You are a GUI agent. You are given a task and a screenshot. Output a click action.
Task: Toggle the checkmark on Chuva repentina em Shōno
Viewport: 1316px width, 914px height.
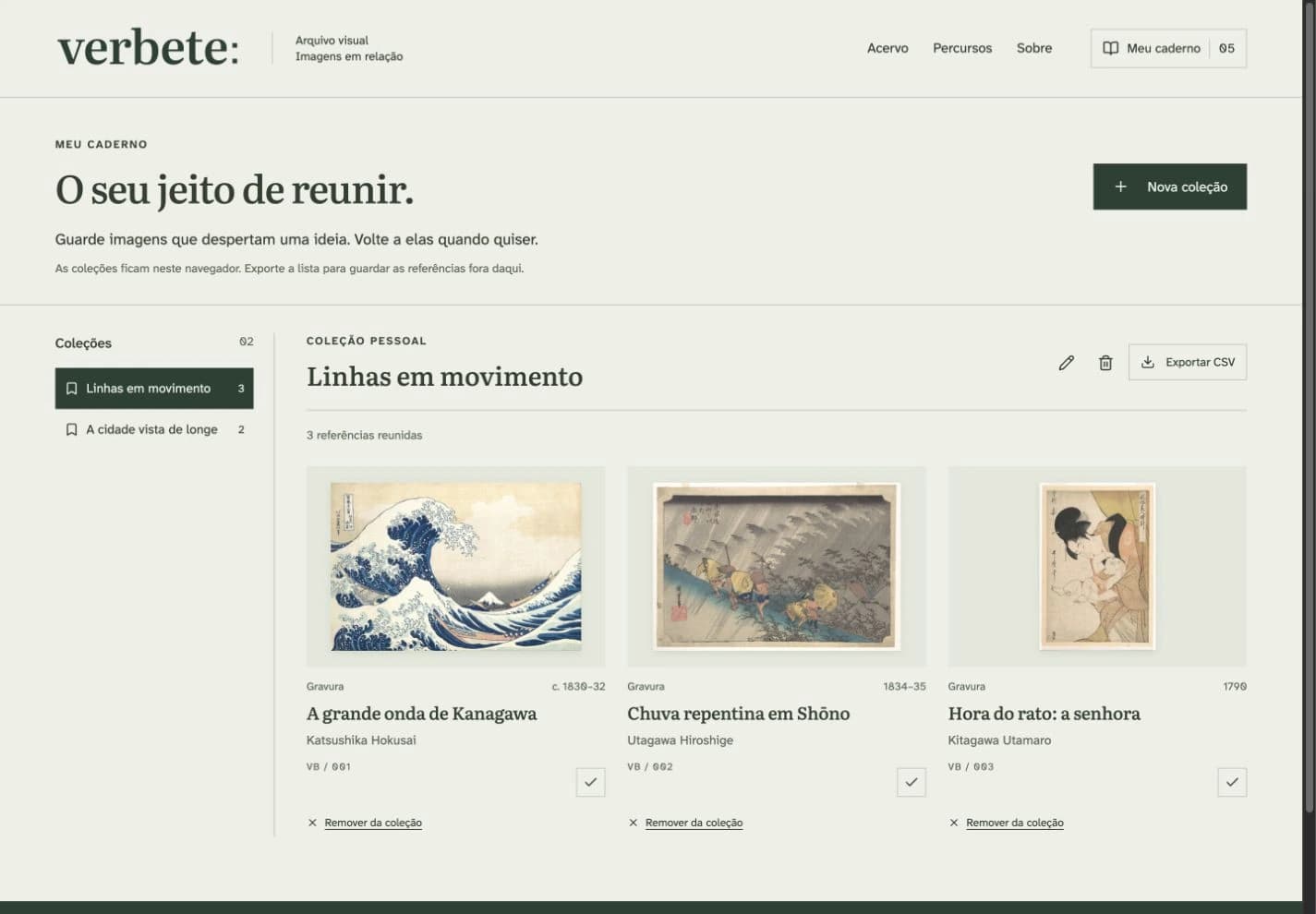click(x=912, y=782)
